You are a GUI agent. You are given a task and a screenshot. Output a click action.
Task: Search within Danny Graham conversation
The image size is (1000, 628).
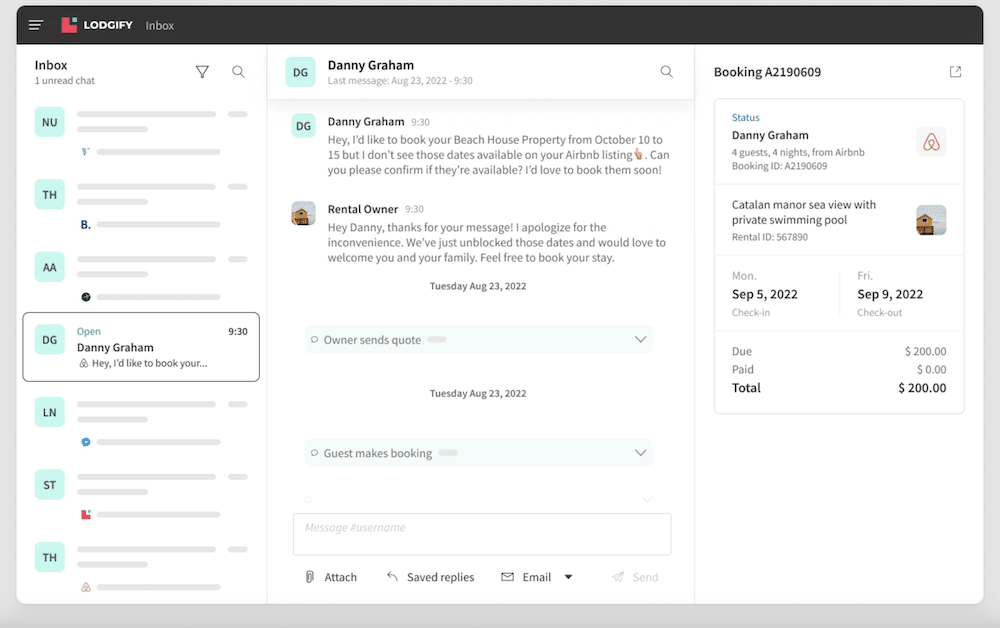(x=666, y=71)
